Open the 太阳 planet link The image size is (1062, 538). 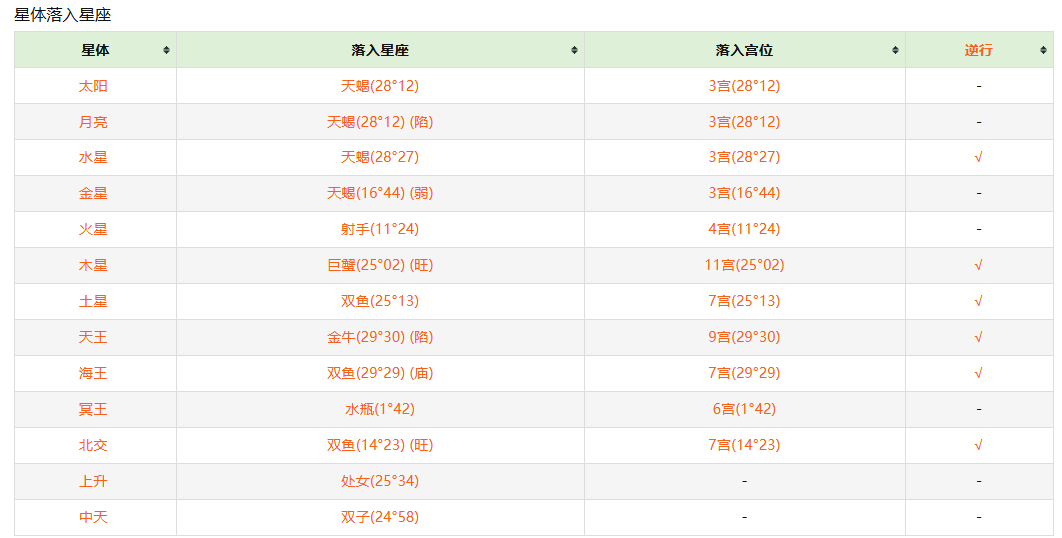click(93, 86)
